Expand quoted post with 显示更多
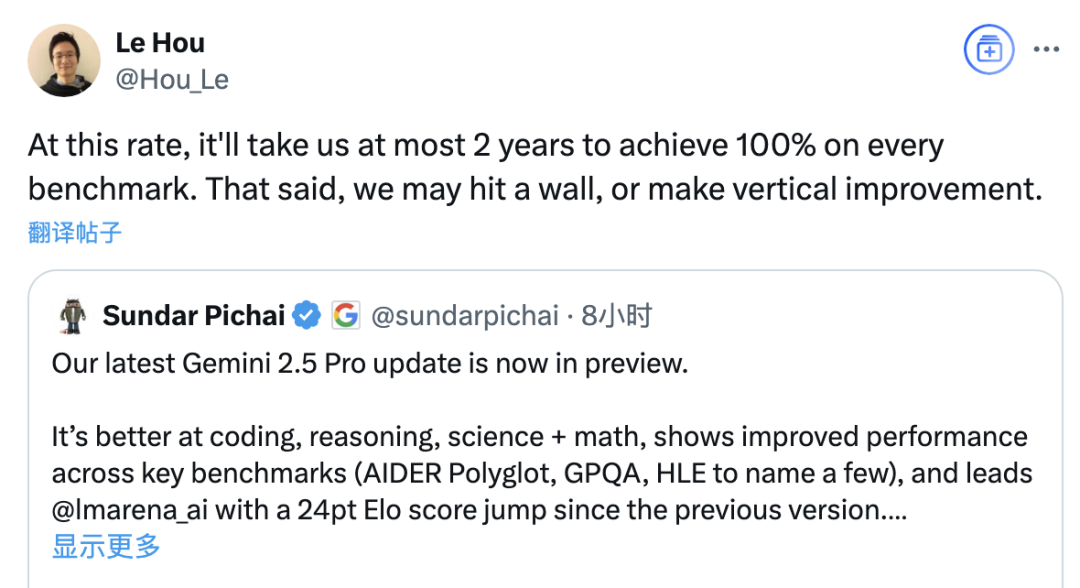Screen dimensions: 1080x588 (x=106, y=546)
